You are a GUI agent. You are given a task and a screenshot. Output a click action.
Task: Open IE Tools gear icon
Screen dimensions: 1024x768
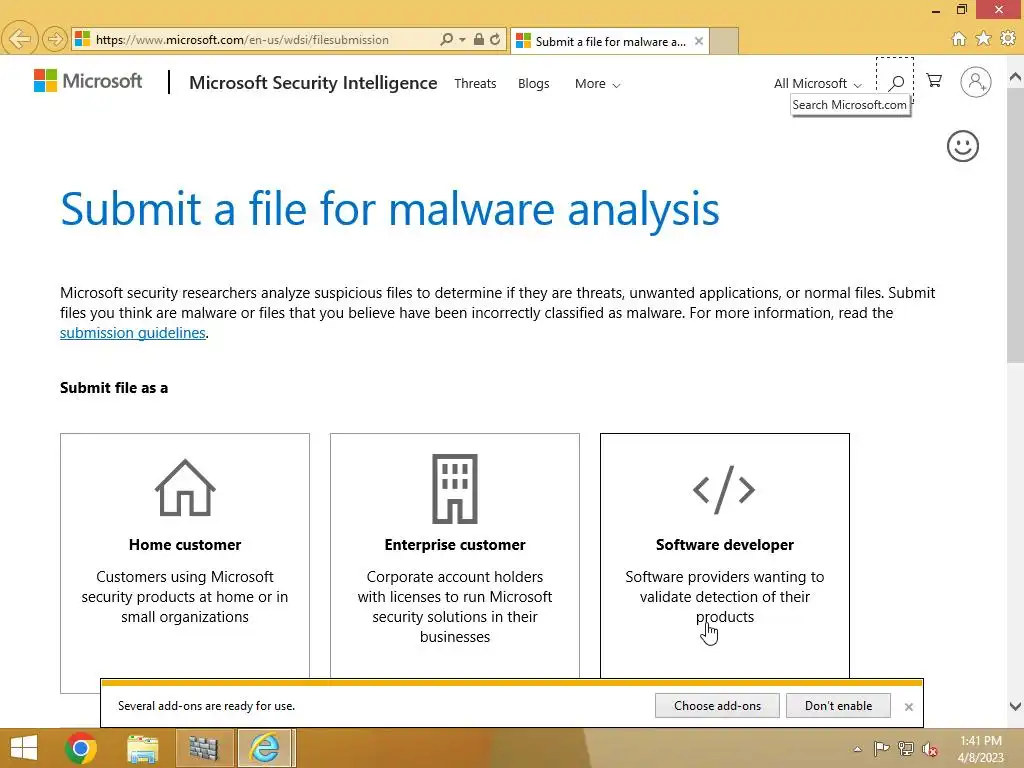pyautogui.click(x=1008, y=39)
